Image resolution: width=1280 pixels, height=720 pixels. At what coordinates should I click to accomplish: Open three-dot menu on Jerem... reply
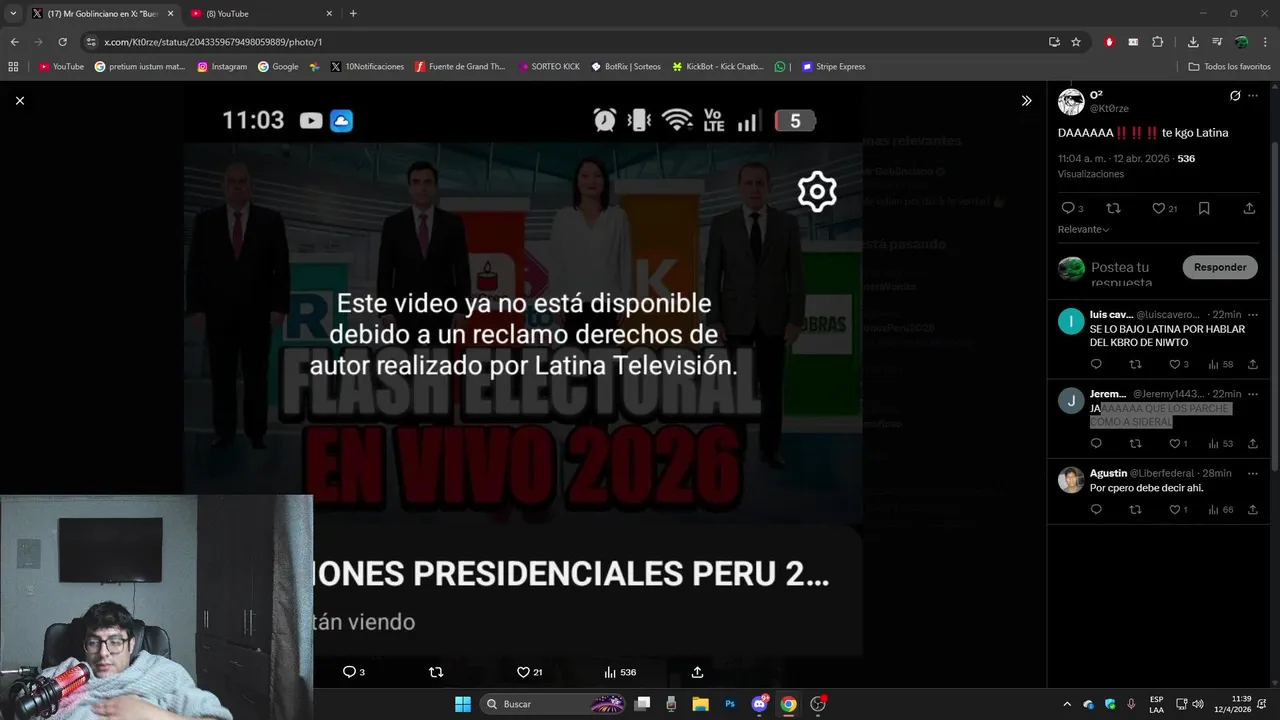pyautogui.click(x=1253, y=394)
